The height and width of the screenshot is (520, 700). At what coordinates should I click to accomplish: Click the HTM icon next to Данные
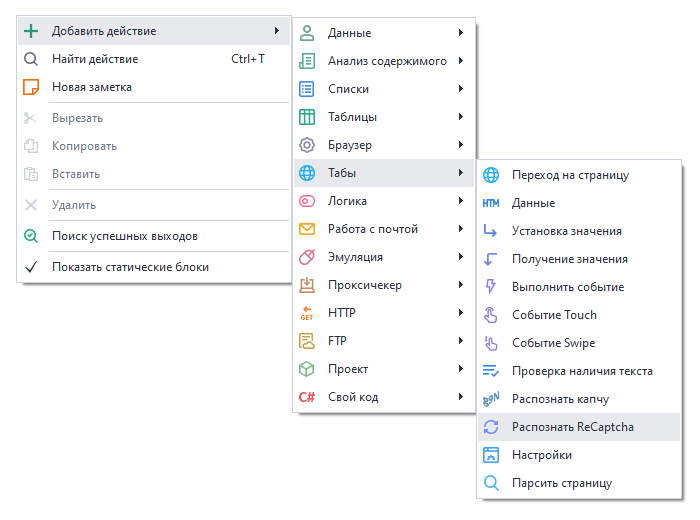click(491, 203)
